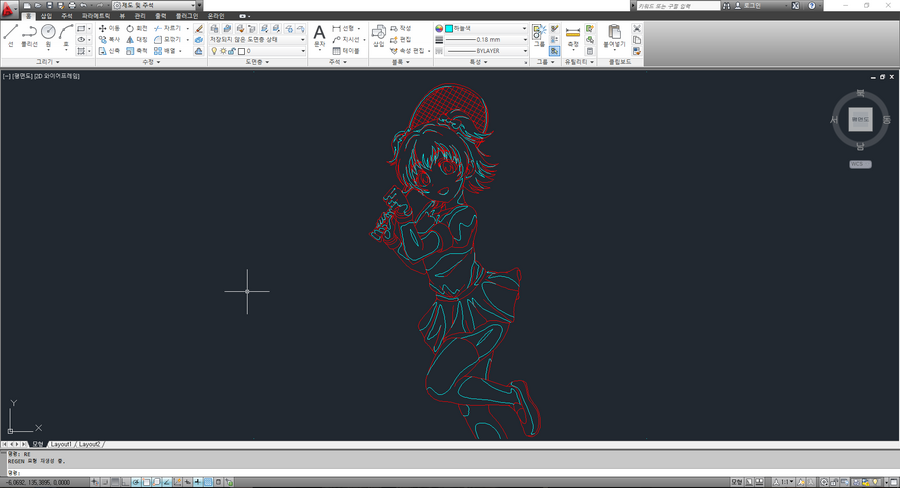Click the Save icon in quick access toolbar
This screenshot has width=900, height=488.
(x=49, y=5)
